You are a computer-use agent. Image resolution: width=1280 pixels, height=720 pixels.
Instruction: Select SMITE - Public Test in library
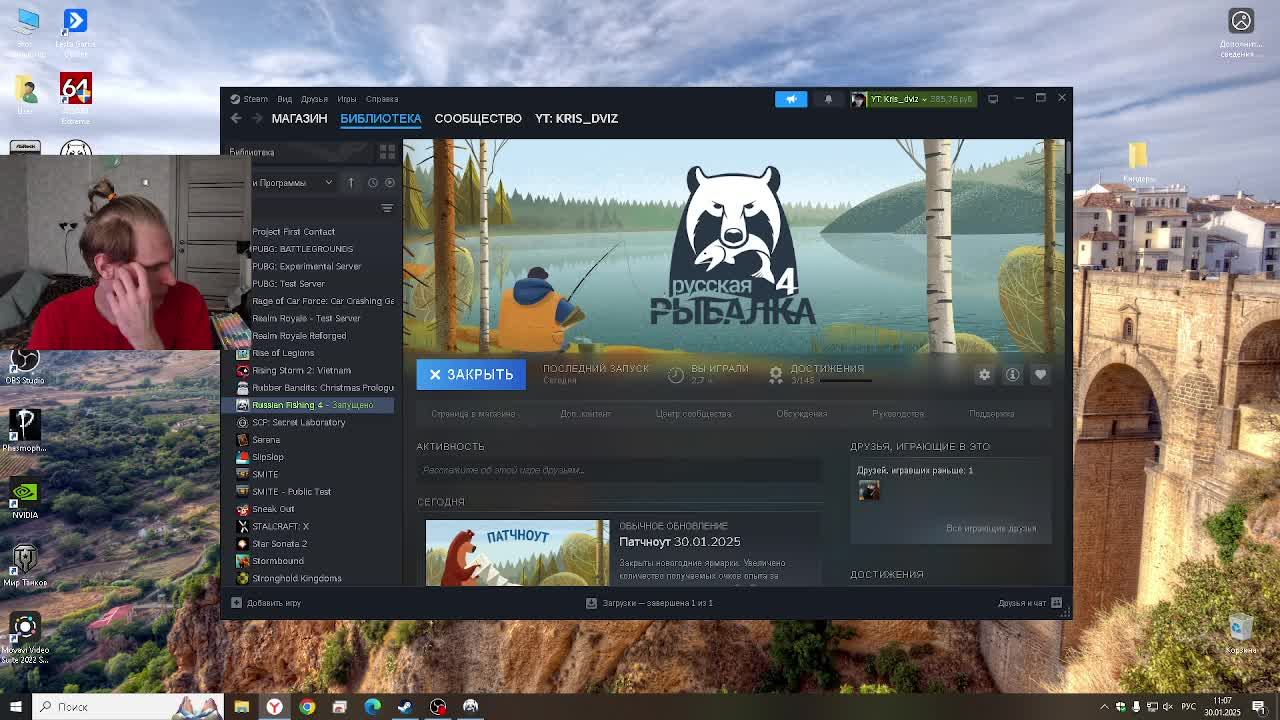(291, 492)
